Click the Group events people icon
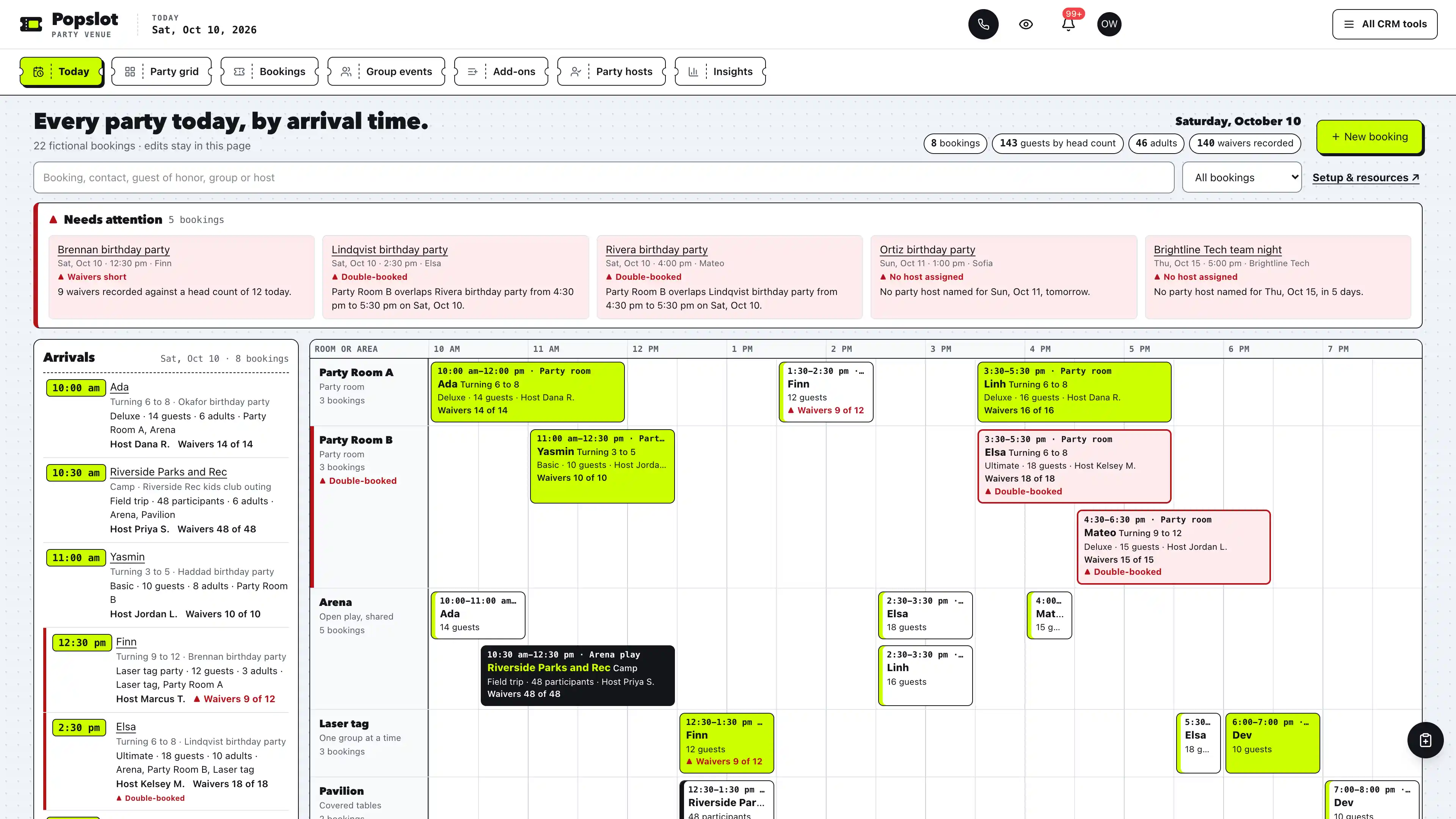 [x=346, y=72]
